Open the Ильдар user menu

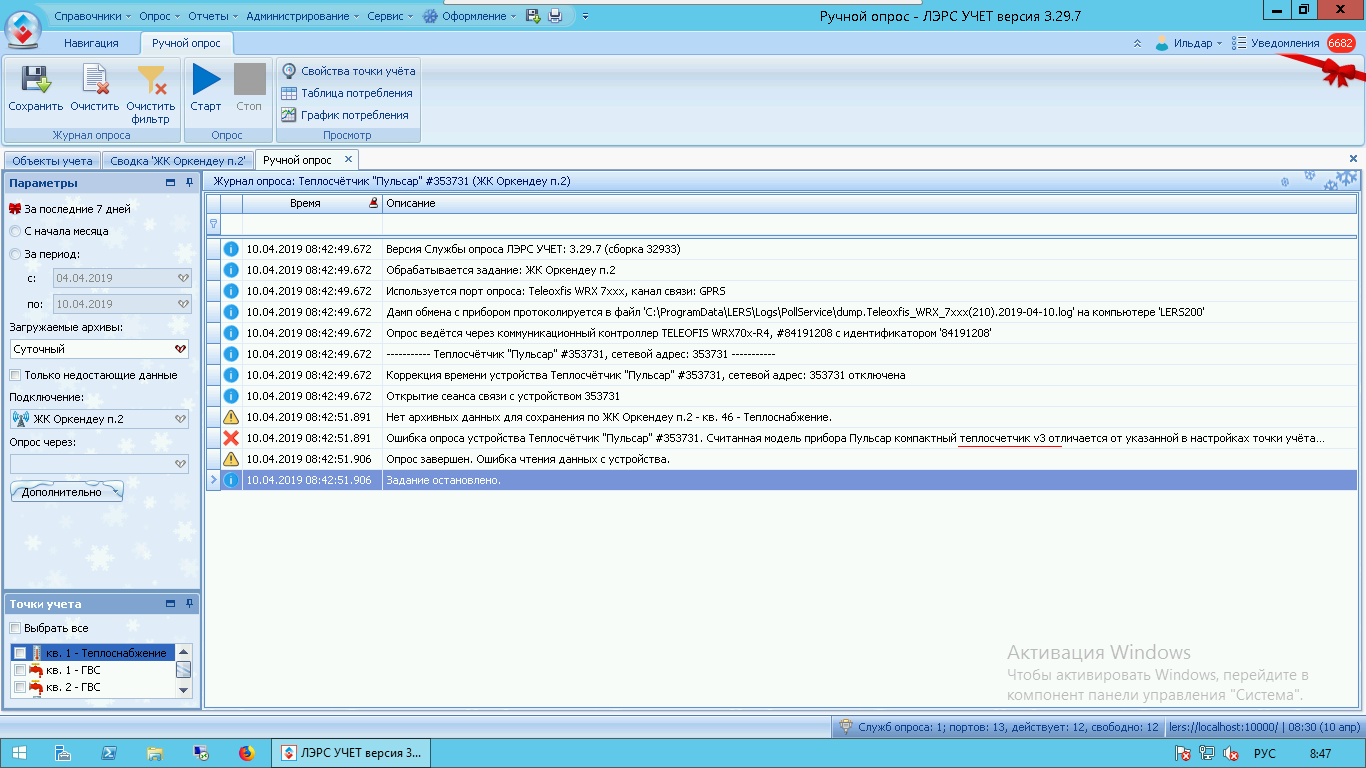pyautogui.click(x=1189, y=43)
